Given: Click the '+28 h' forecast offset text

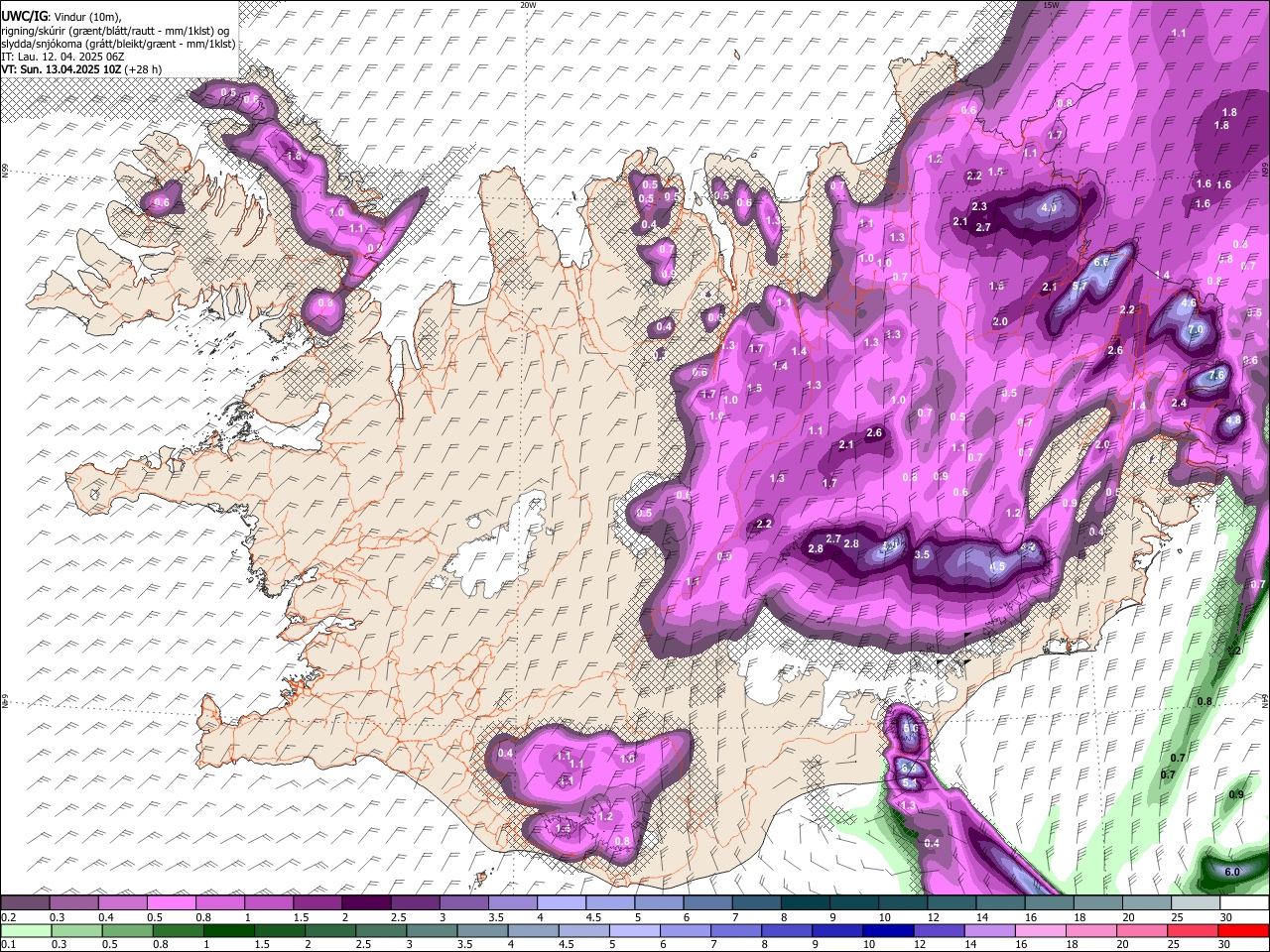Looking at the screenshot, I should tap(144, 69).
